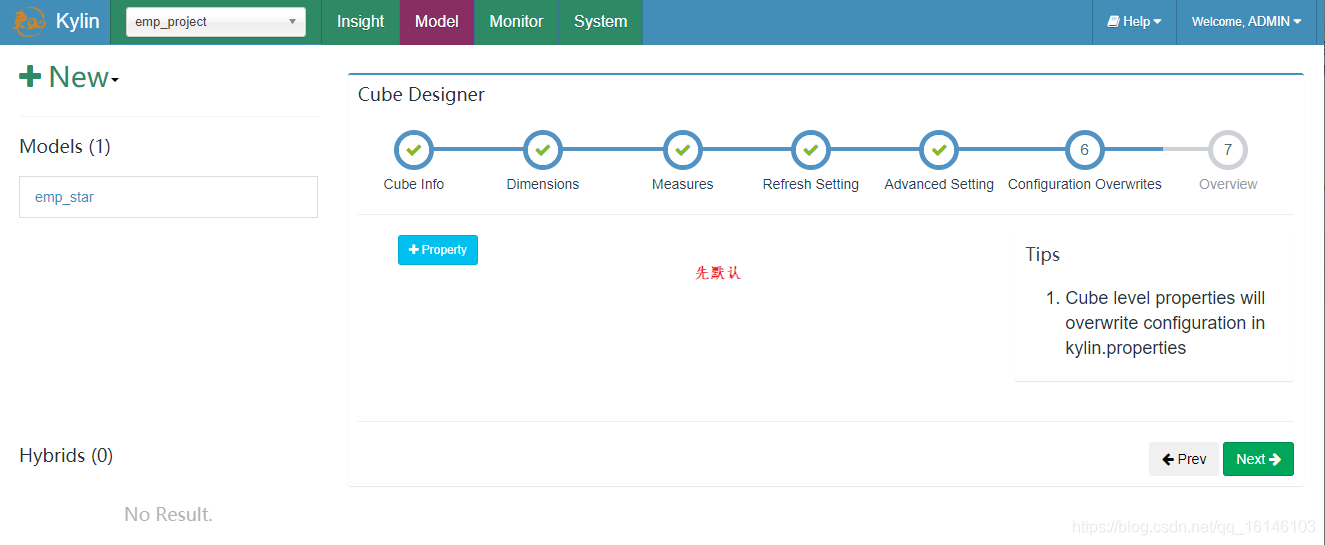This screenshot has width=1325, height=545.
Task: Click the Dimensions step checkmark circle
Action: click(x=543, y=150)
